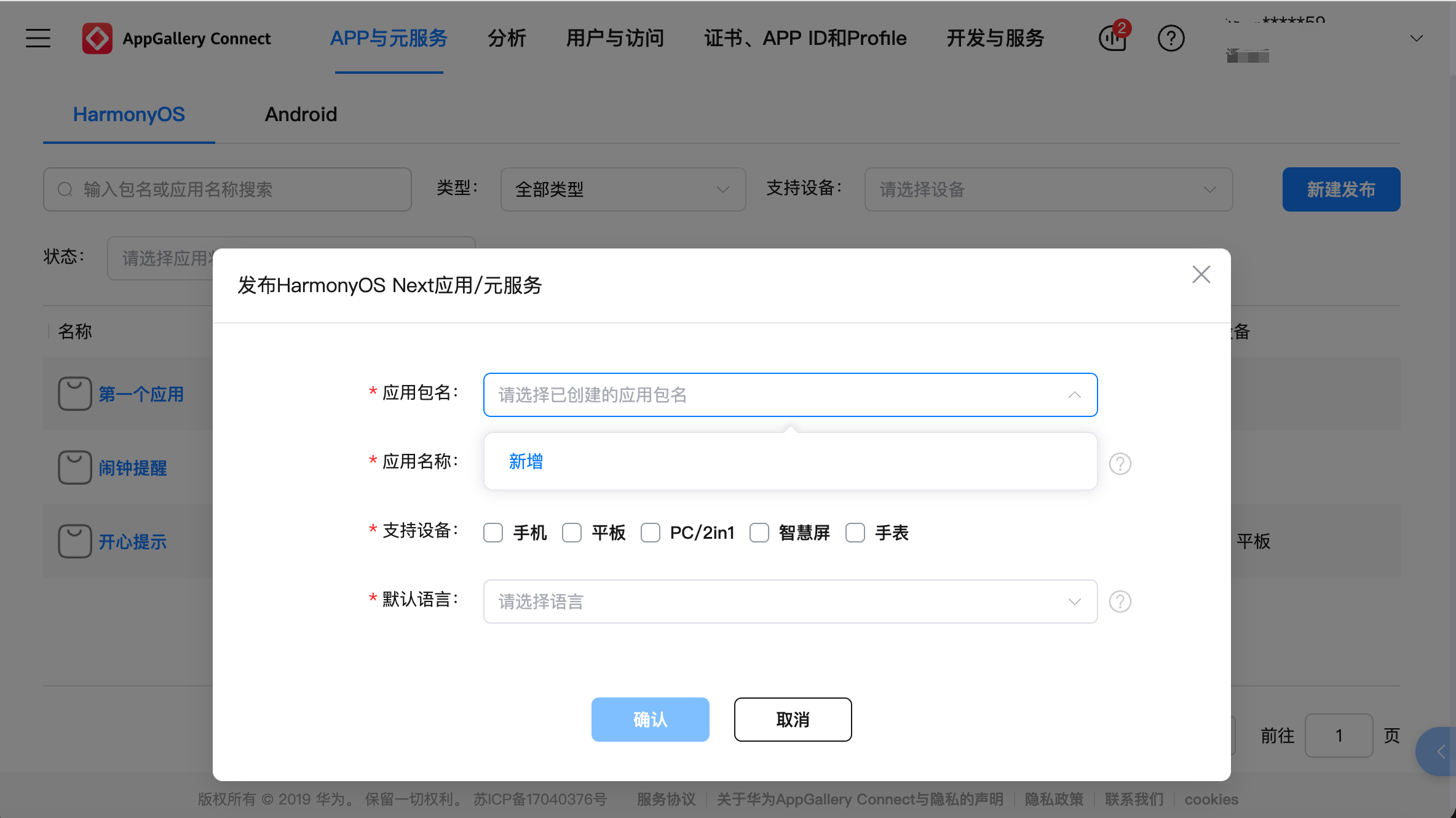This screenshot has width=1456, height=818.
Task: Open the notifications icon with badge
Action: 1113,38
